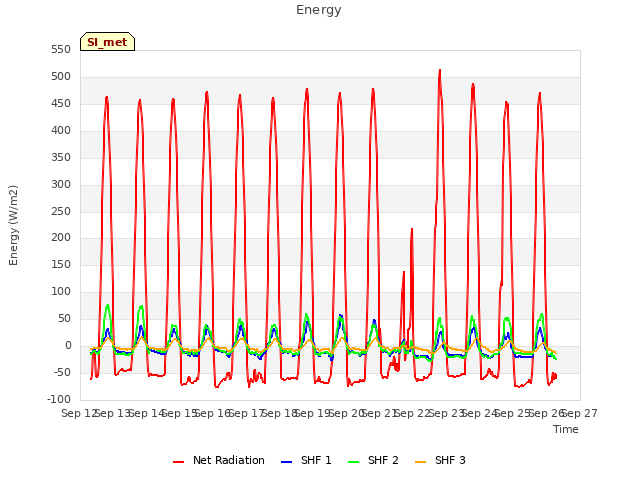Screen dimensions: 640x480
Task: Click the 550 y-axis tick label
Action: click(61, 50)
